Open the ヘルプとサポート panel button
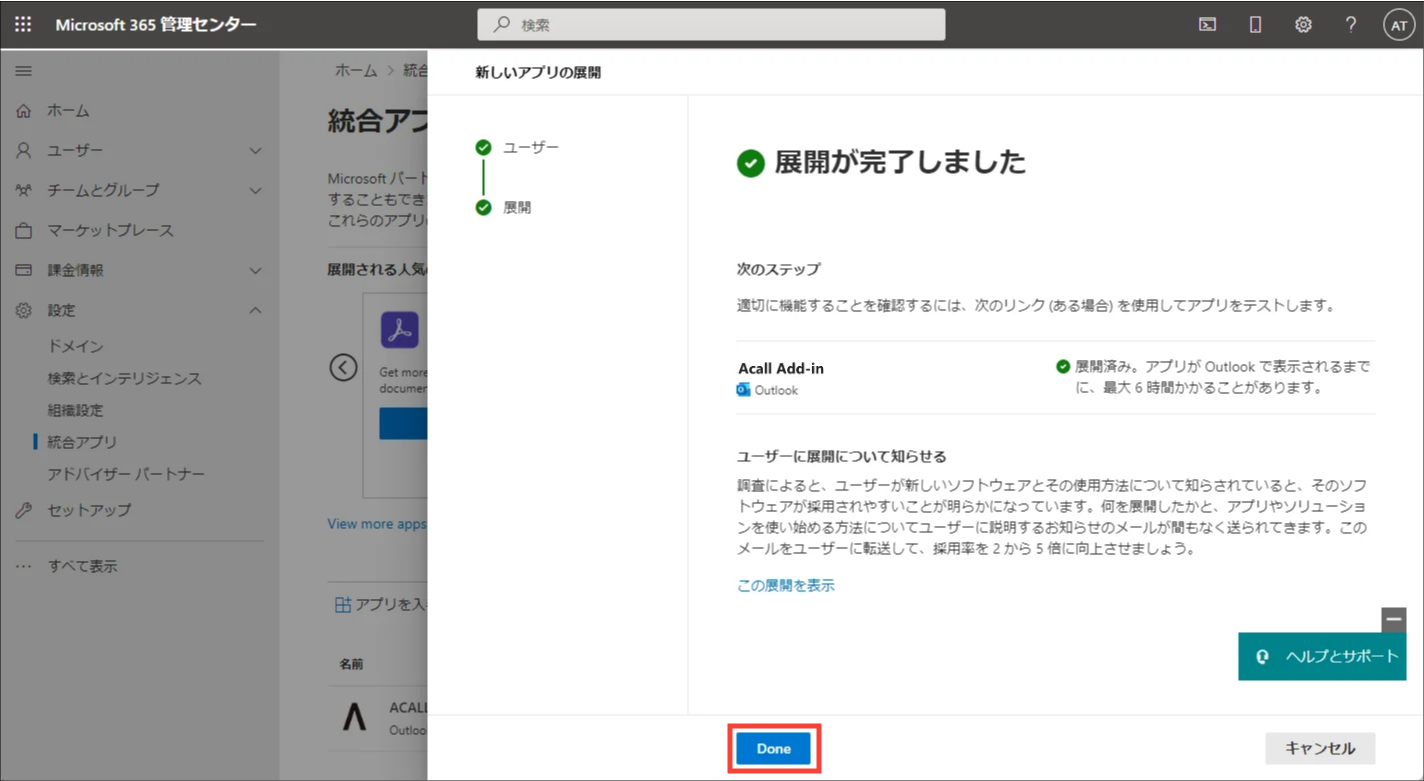The height and width of the screenshot is (781, 1424). point(1322,656)
